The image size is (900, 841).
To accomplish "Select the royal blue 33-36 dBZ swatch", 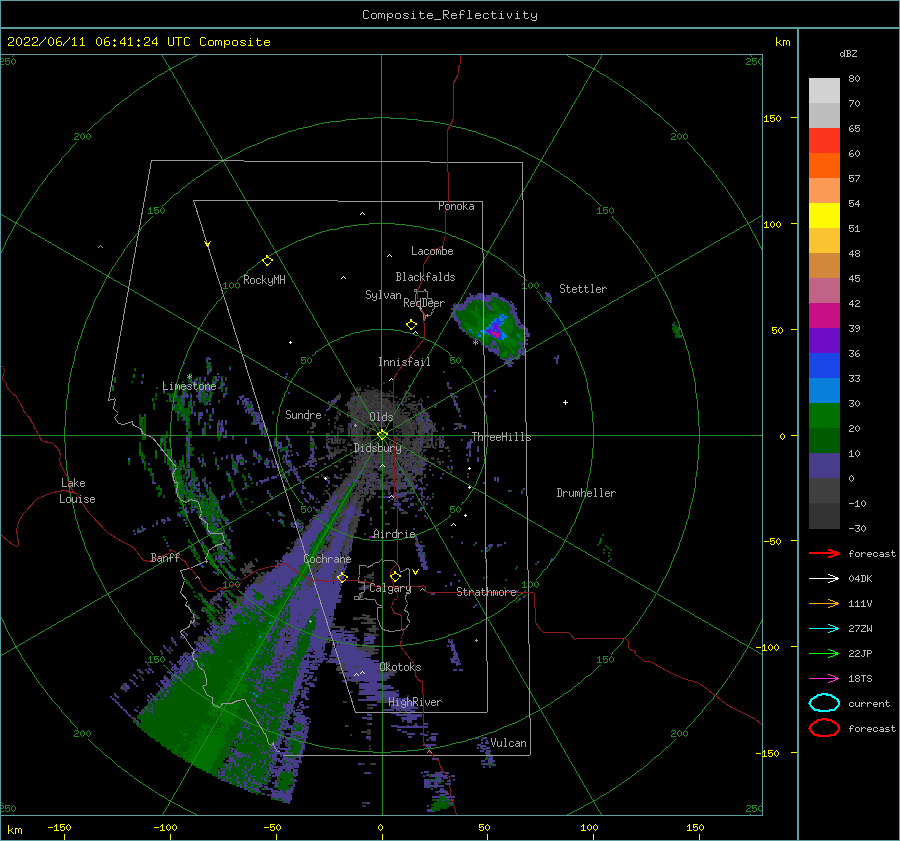I will tap(824, 365).
